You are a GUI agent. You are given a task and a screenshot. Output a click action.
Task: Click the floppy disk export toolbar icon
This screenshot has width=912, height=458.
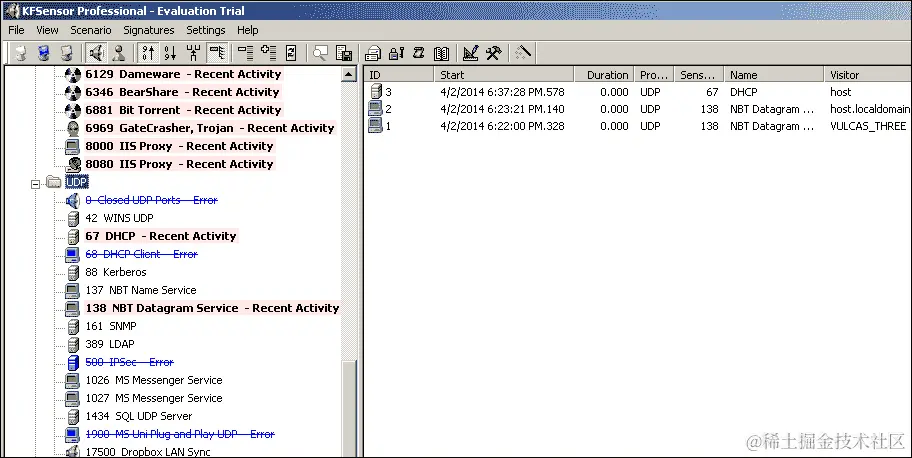coord(344,53)
